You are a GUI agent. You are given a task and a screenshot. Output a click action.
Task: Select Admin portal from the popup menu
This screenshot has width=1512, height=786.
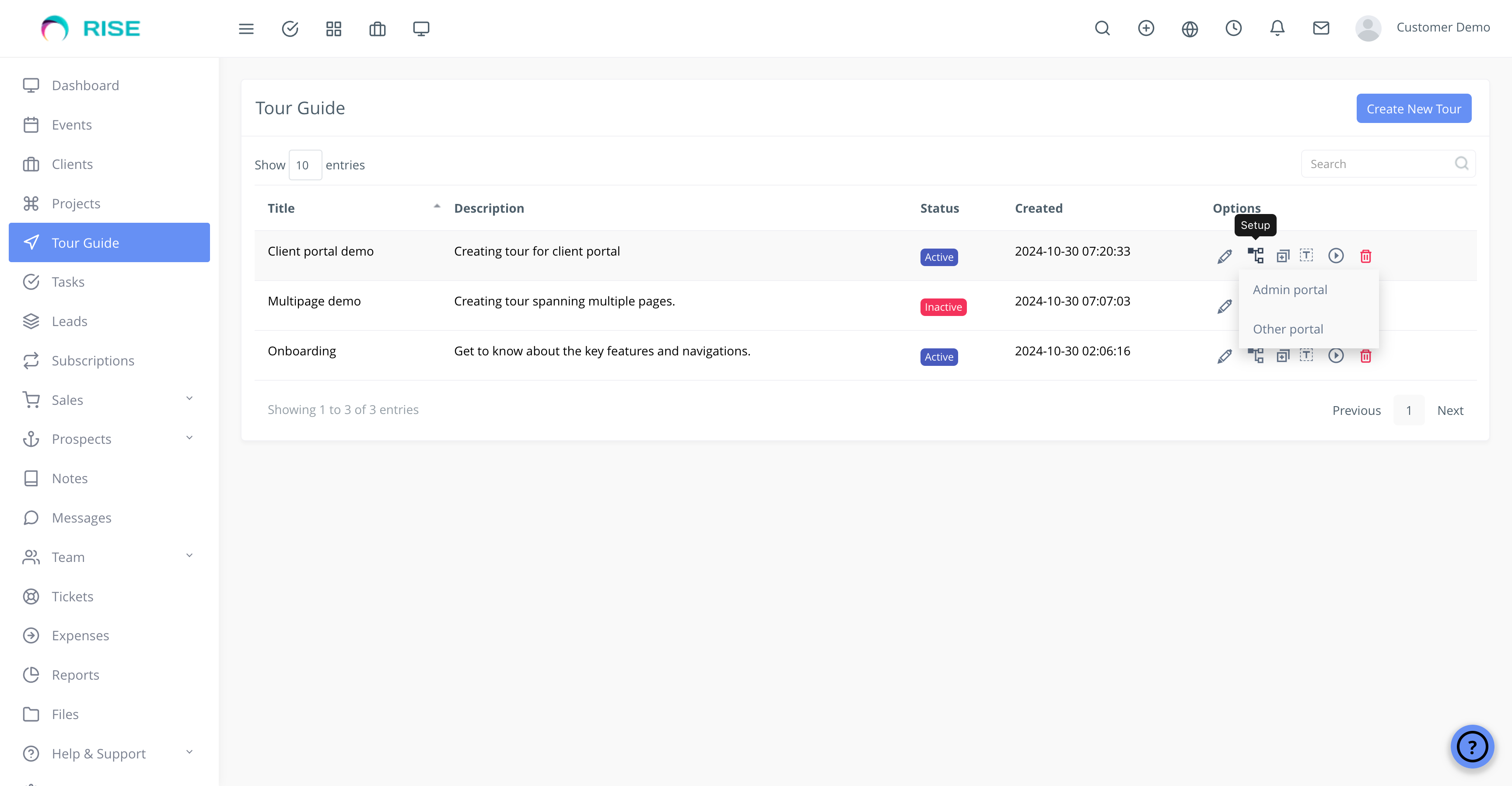point(1290,289)
